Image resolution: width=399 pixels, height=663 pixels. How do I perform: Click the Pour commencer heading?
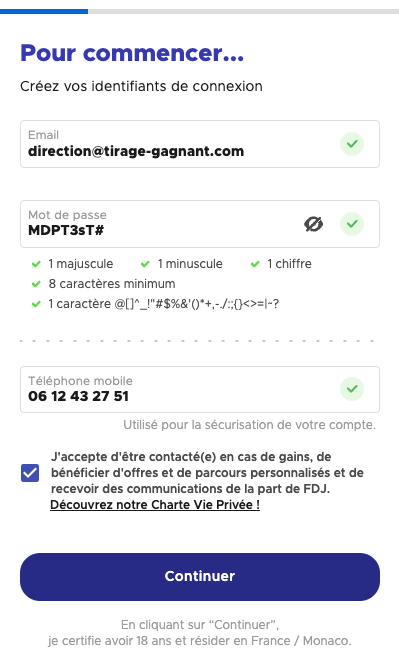132,53
